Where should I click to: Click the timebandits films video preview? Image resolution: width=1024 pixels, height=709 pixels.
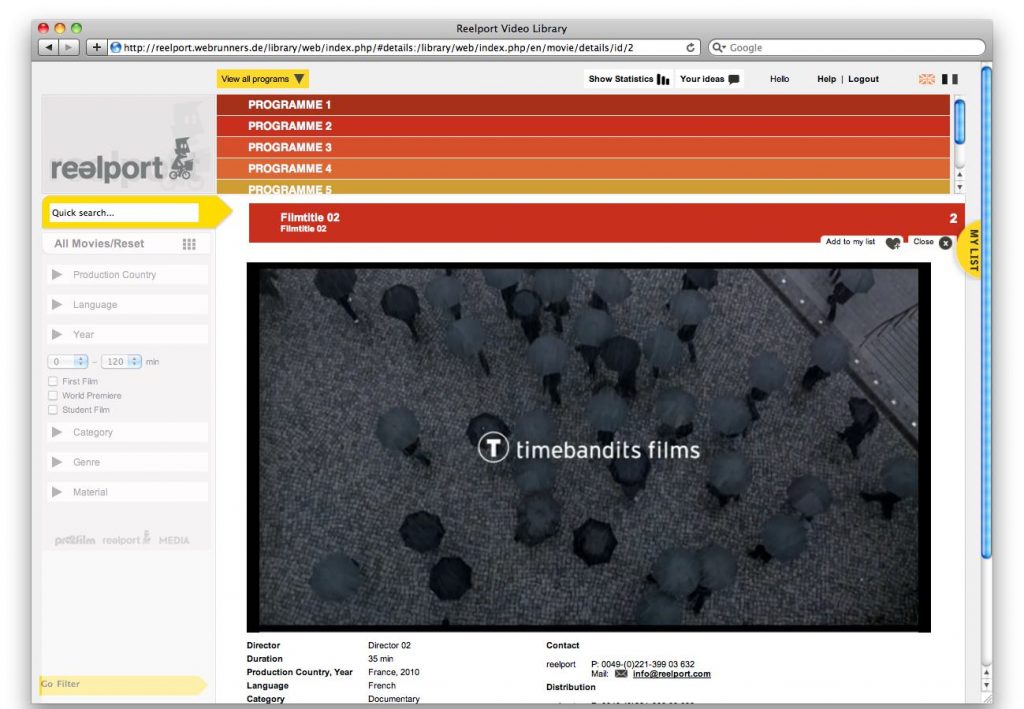click(x=588, y=448)
